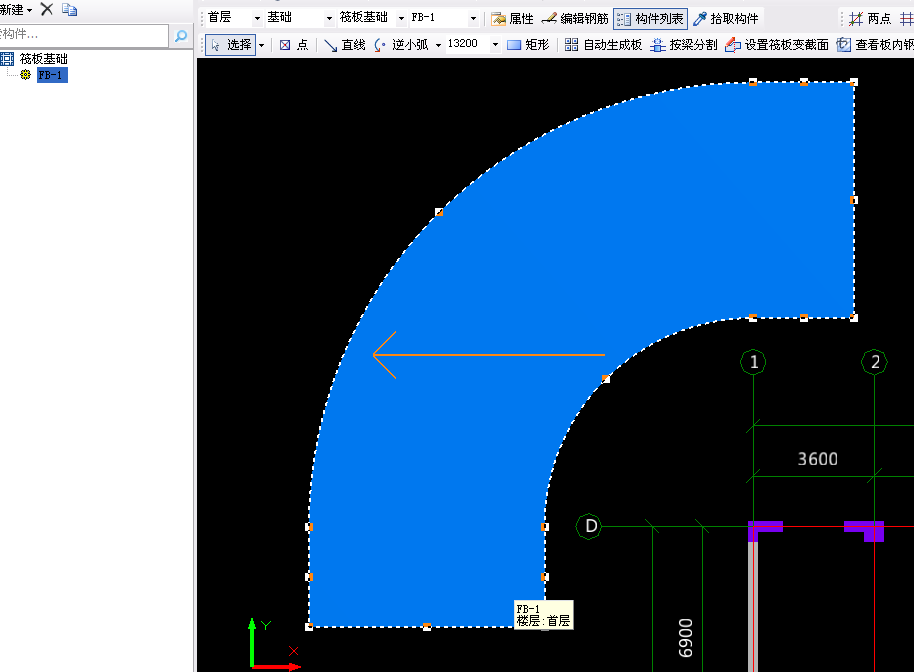Screen dimensions: 914x672
Task: Click the 13200 radius value field
Action: point(467,44)
